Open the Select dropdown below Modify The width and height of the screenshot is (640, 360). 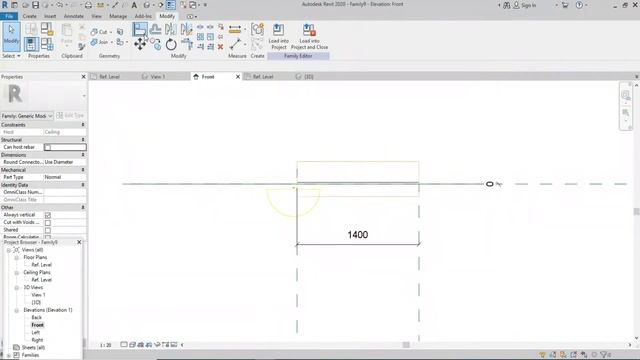point(11,56)
